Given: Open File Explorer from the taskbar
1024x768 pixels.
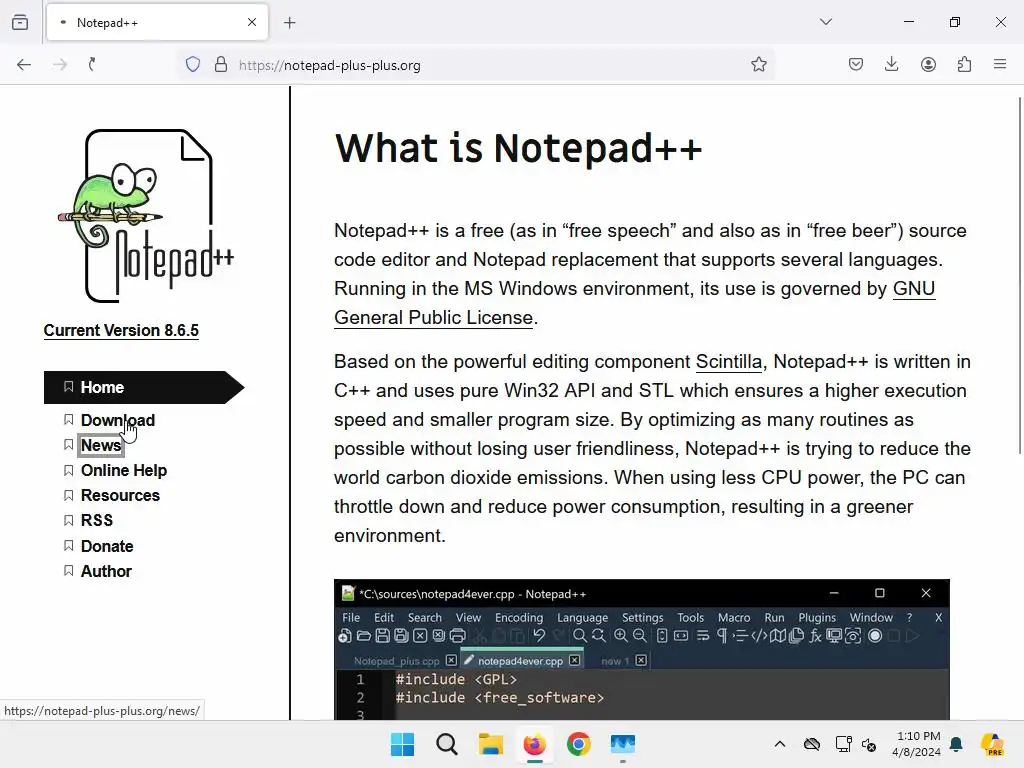Looking at the screenshot, I should [490, 744].
